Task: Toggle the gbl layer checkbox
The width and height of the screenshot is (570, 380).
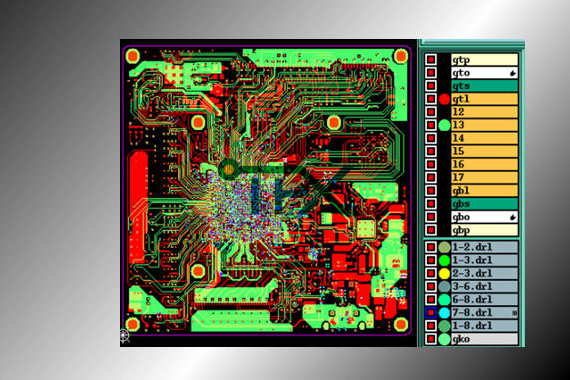Action: pos(431,191)
